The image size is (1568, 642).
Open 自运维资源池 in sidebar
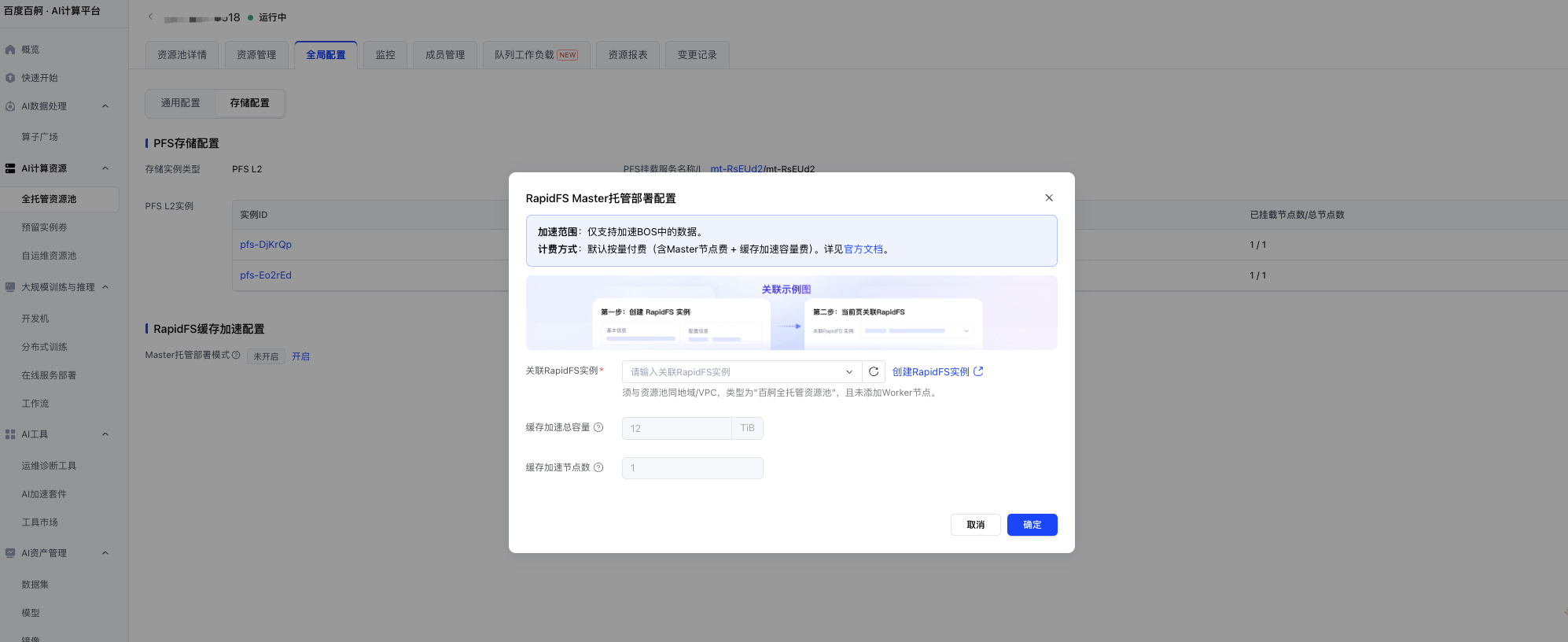click(x=49, y=256)
